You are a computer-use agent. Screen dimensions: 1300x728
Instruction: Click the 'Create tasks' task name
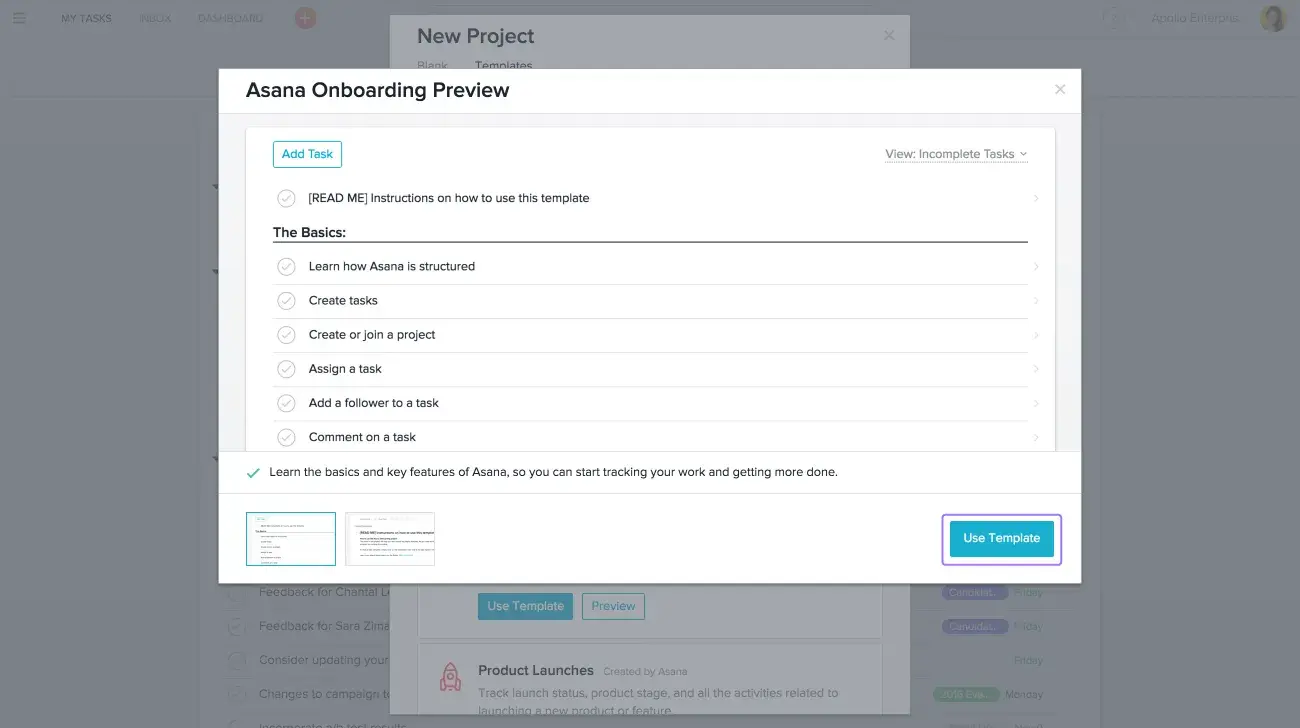click(x=343, y=300)
